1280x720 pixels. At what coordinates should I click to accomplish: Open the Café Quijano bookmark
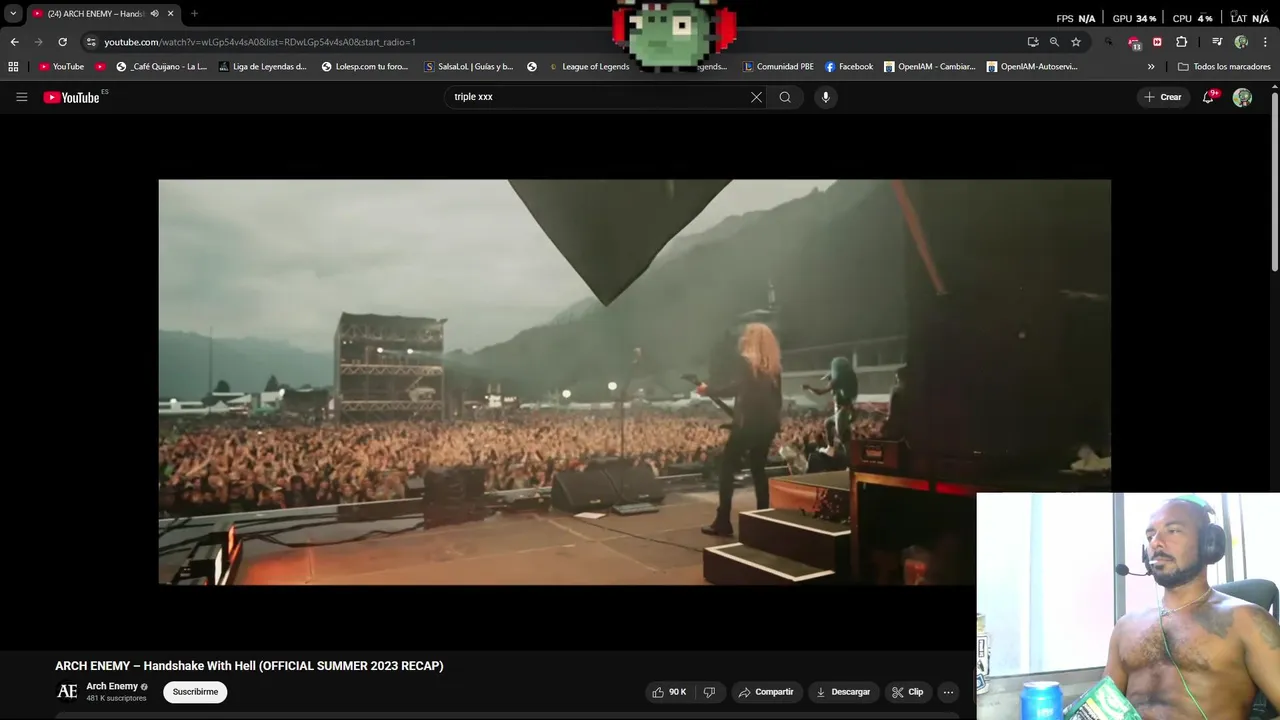tap(161, 67)
